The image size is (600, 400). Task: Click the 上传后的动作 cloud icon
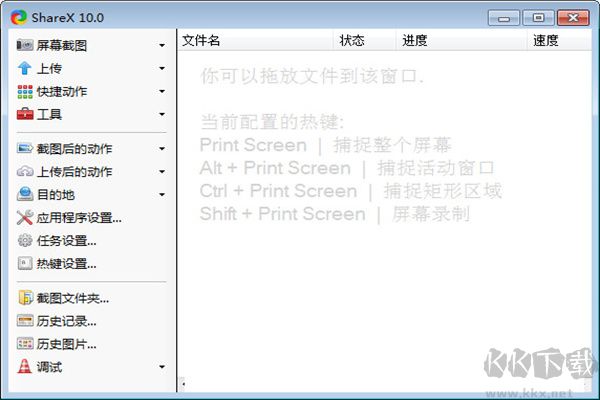(25, 171)
